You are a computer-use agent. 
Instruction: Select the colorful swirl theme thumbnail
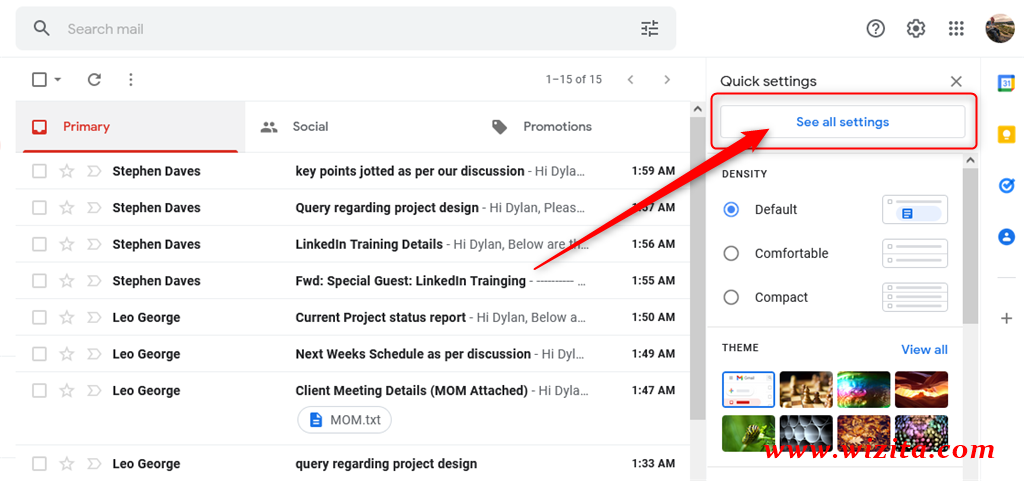tap(863, 390)
